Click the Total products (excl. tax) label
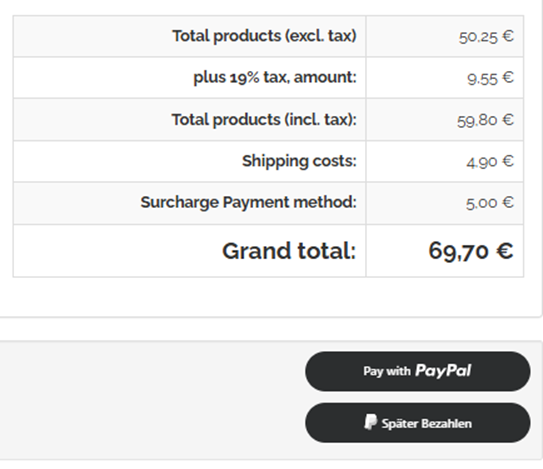The image size is (543, 469). tap(265, 36)
